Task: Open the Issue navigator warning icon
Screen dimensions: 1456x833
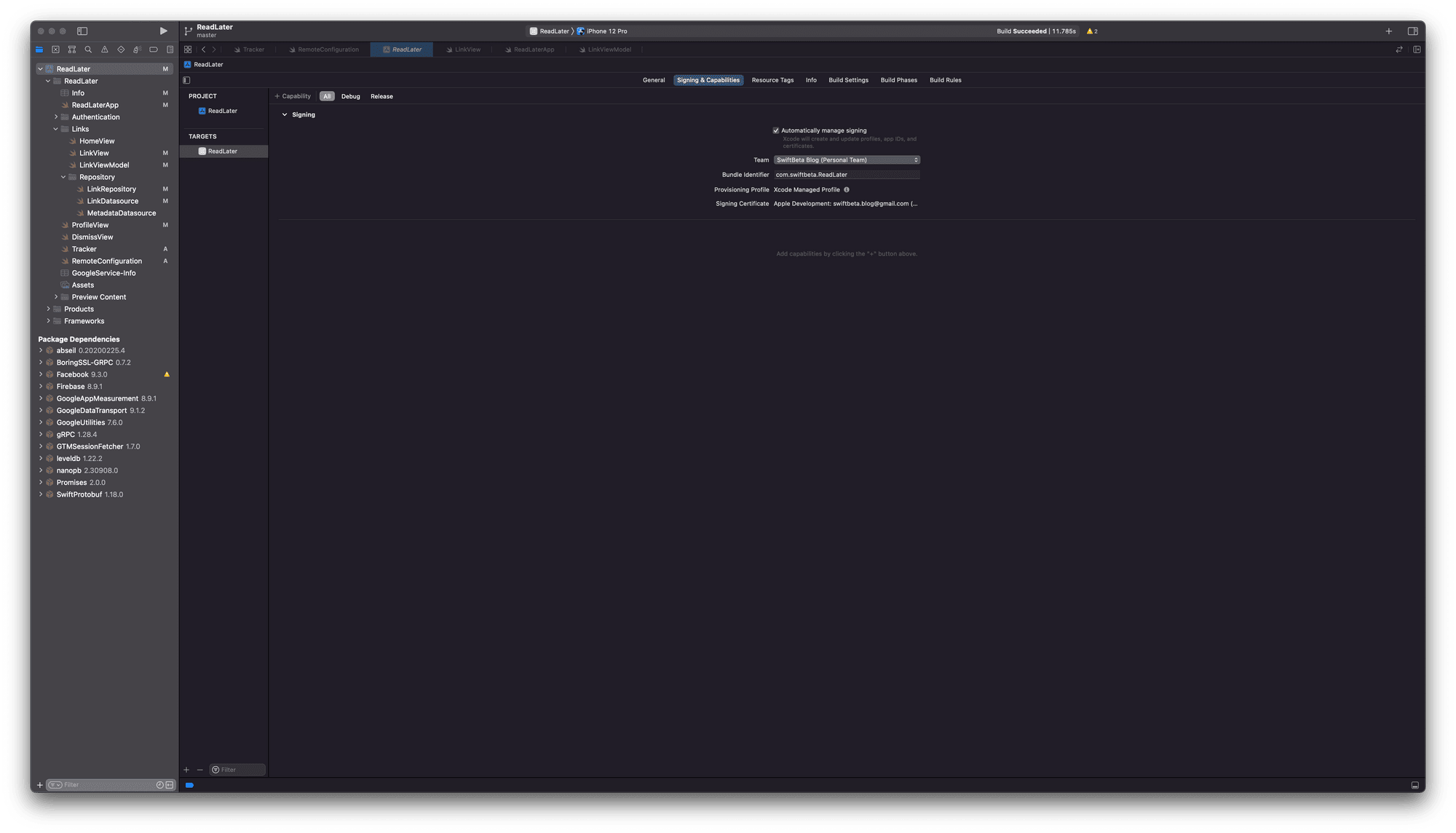Action: click(x=105, y=50)
